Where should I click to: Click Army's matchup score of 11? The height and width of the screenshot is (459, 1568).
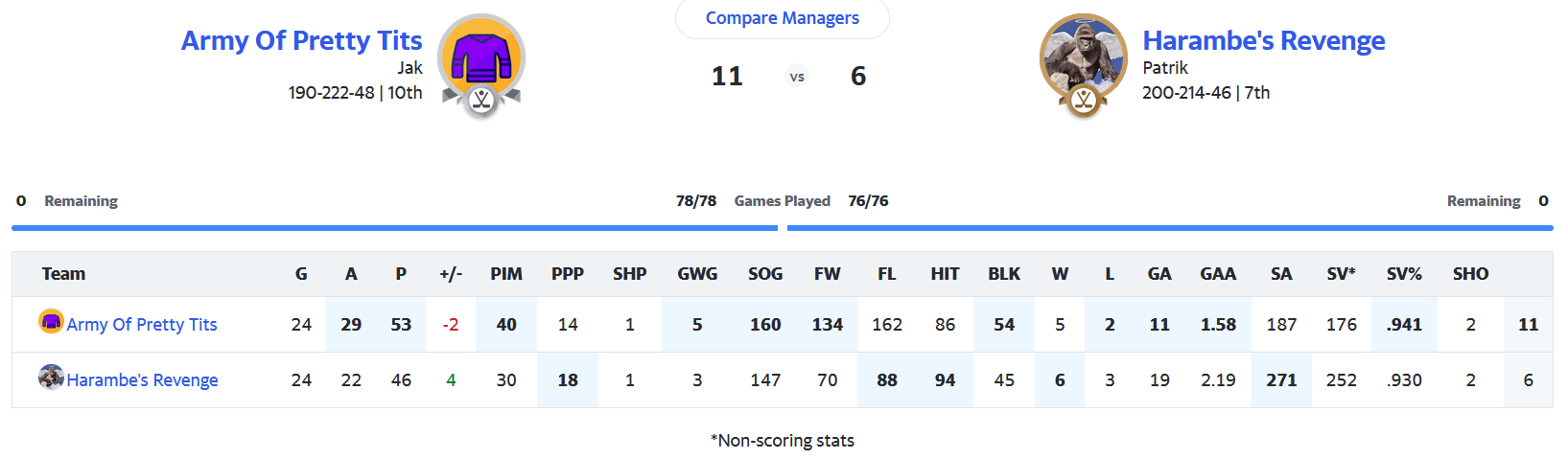pyautogui.click(x=727, y=77)
